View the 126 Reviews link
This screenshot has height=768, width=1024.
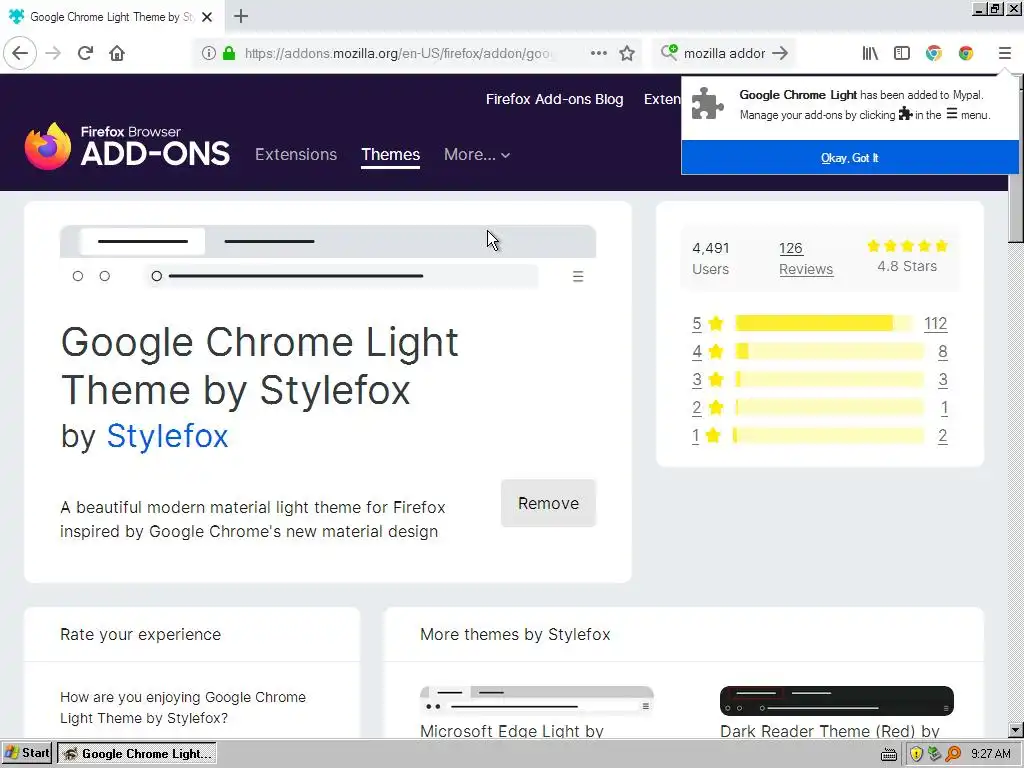806,259
